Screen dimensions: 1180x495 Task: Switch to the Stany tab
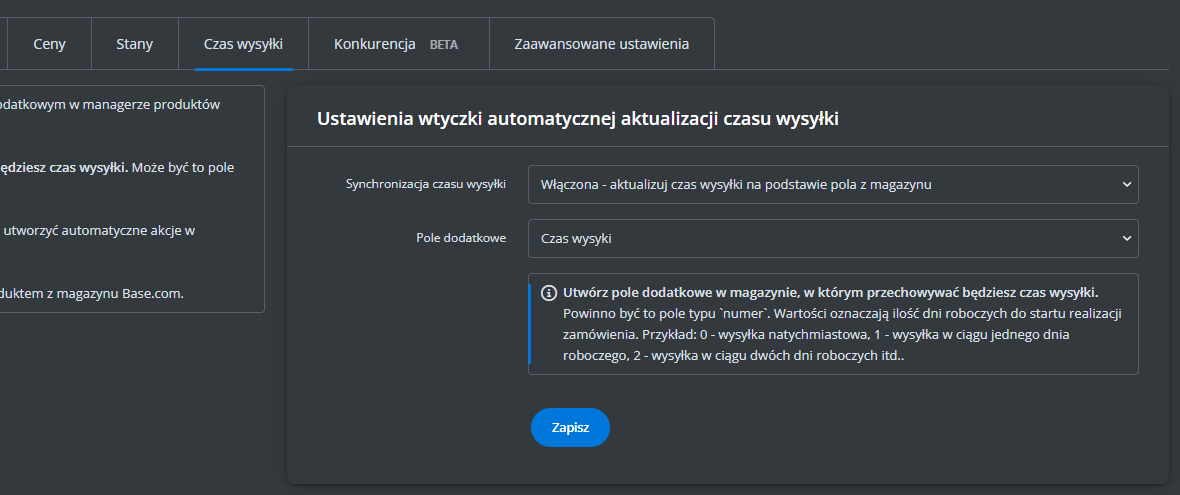pyautogui.click(x=134, y=44)
